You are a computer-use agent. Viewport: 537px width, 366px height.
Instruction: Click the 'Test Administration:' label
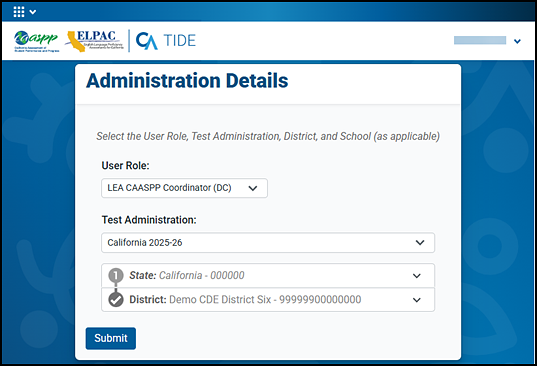(x=149, y=220)
